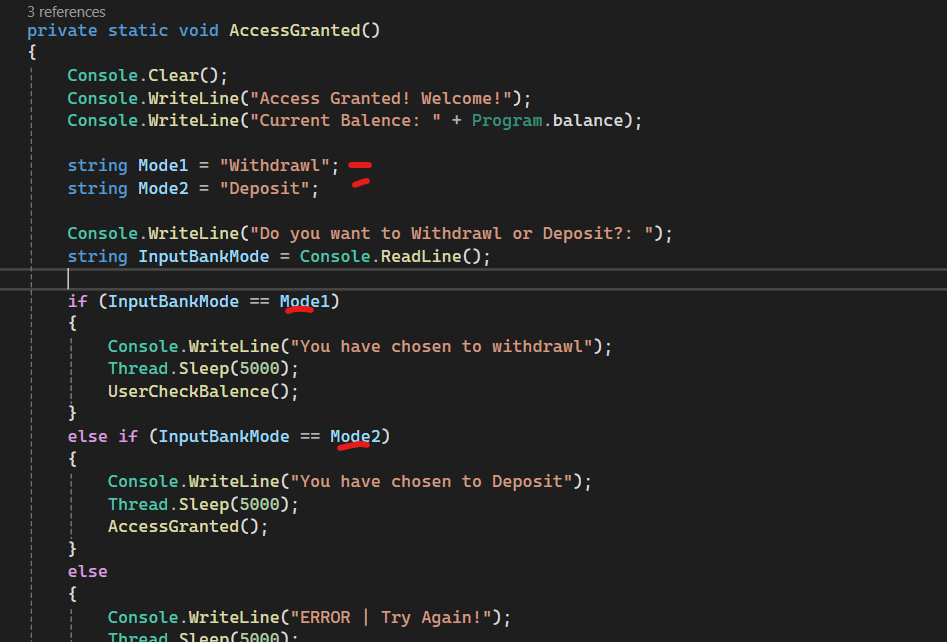This screenshot has height=642, width=947.
Task: Click the "Deposit" string assigned to Mode2
Action: 265,188
